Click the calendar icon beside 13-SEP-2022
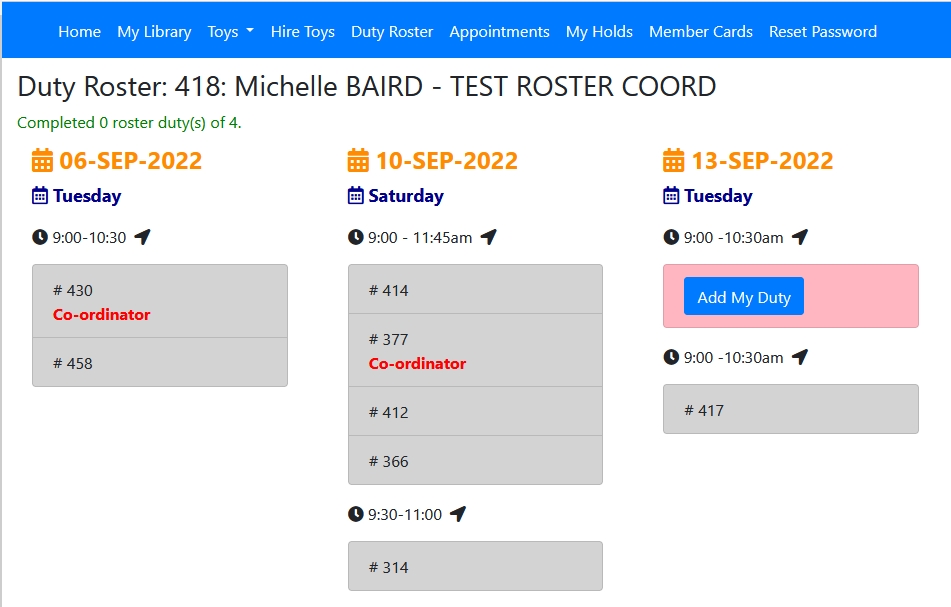The image size is (951, 607). tap(674, 160)
